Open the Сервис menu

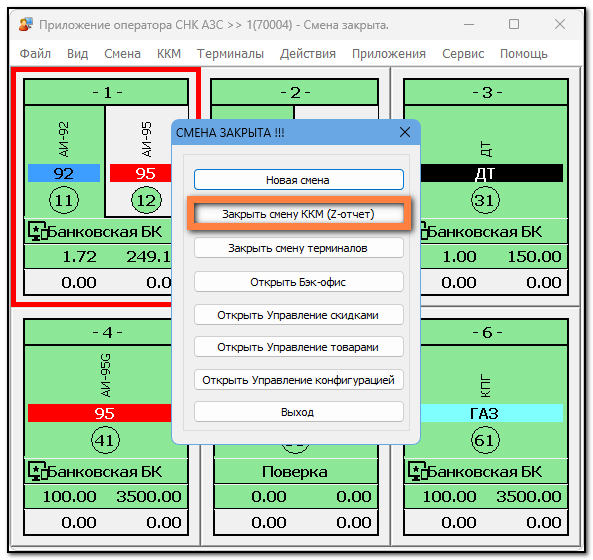point(463,54)
